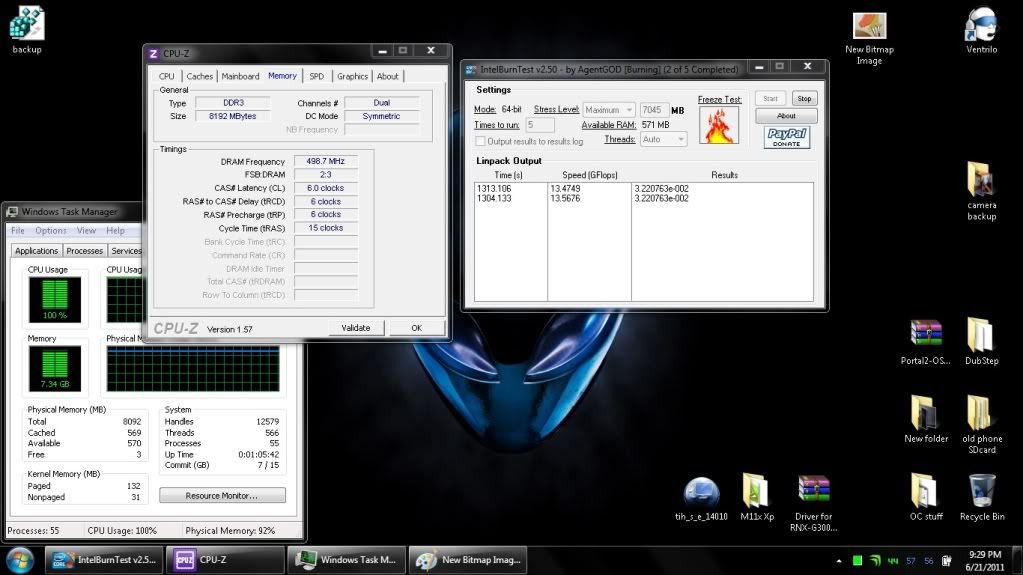Switch to Services tab in Task Manager
The height and width of the screenshot is (575, 1023).
click(x=125, y=251)
